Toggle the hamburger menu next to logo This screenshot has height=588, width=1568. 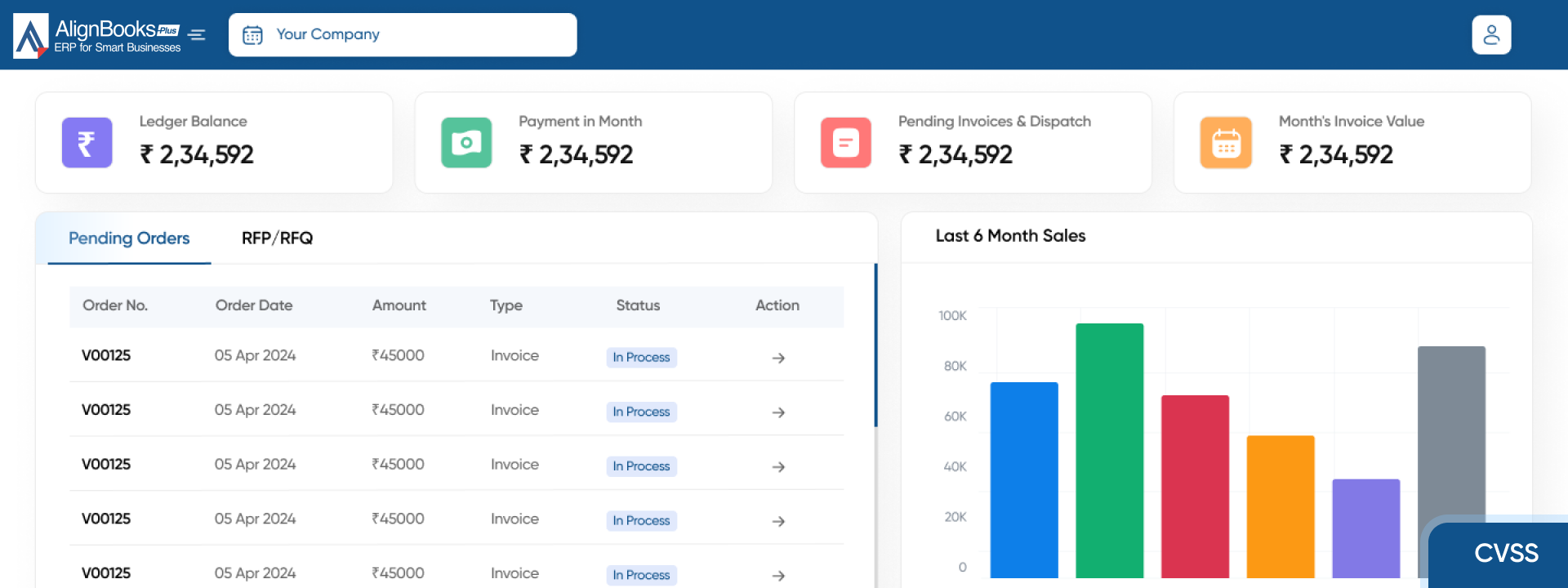click(x=197, y=34)
